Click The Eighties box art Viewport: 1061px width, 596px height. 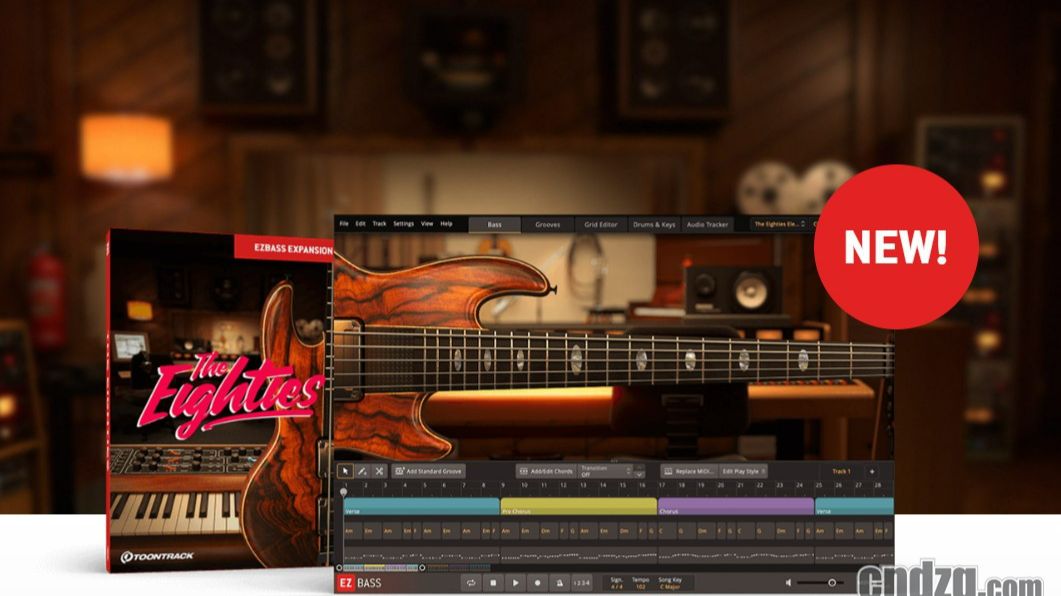point(220,400)
